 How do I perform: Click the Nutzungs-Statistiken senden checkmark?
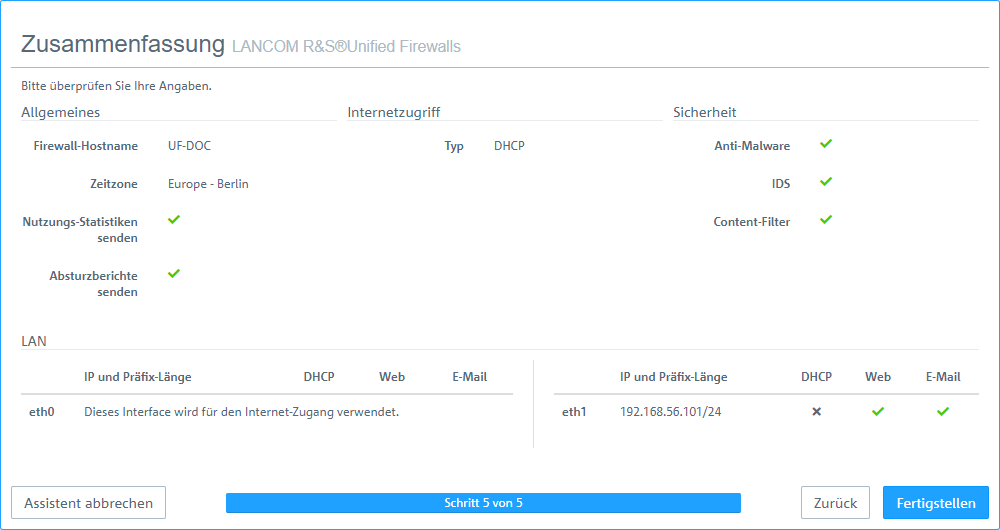point(174,219)
